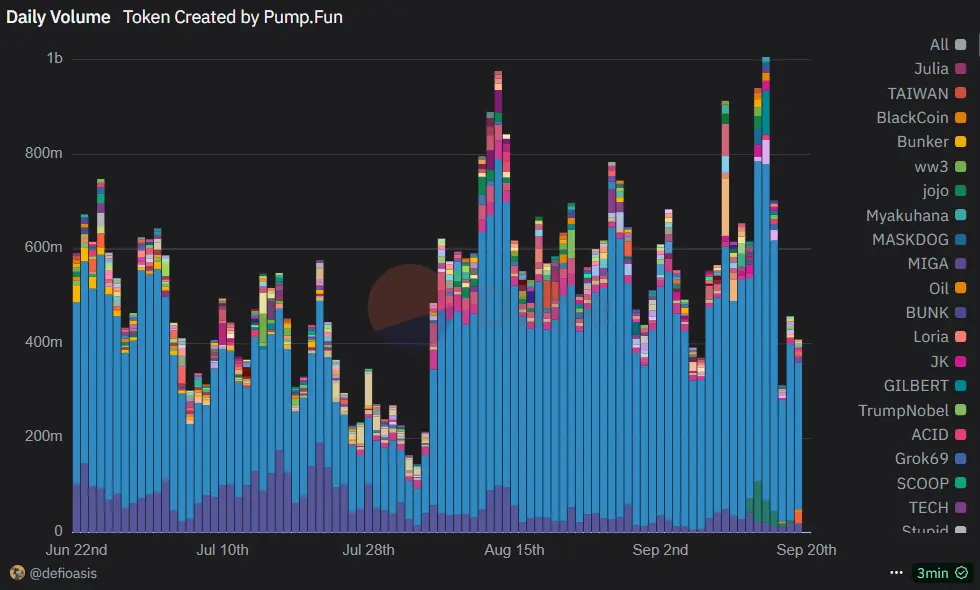Click the TrumpNobel legend label
Viewport: 980px width, 590px height.
pos(903,410)
